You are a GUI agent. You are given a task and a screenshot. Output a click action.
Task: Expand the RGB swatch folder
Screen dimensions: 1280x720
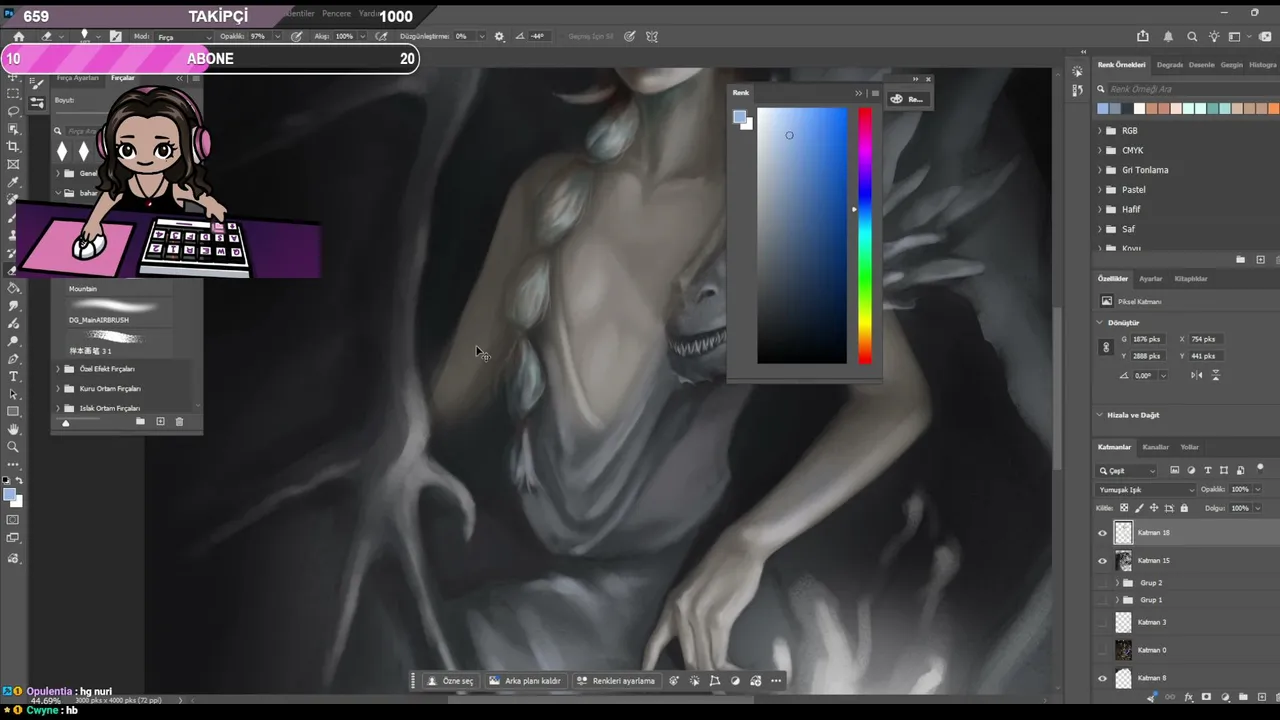(1100, 131)
